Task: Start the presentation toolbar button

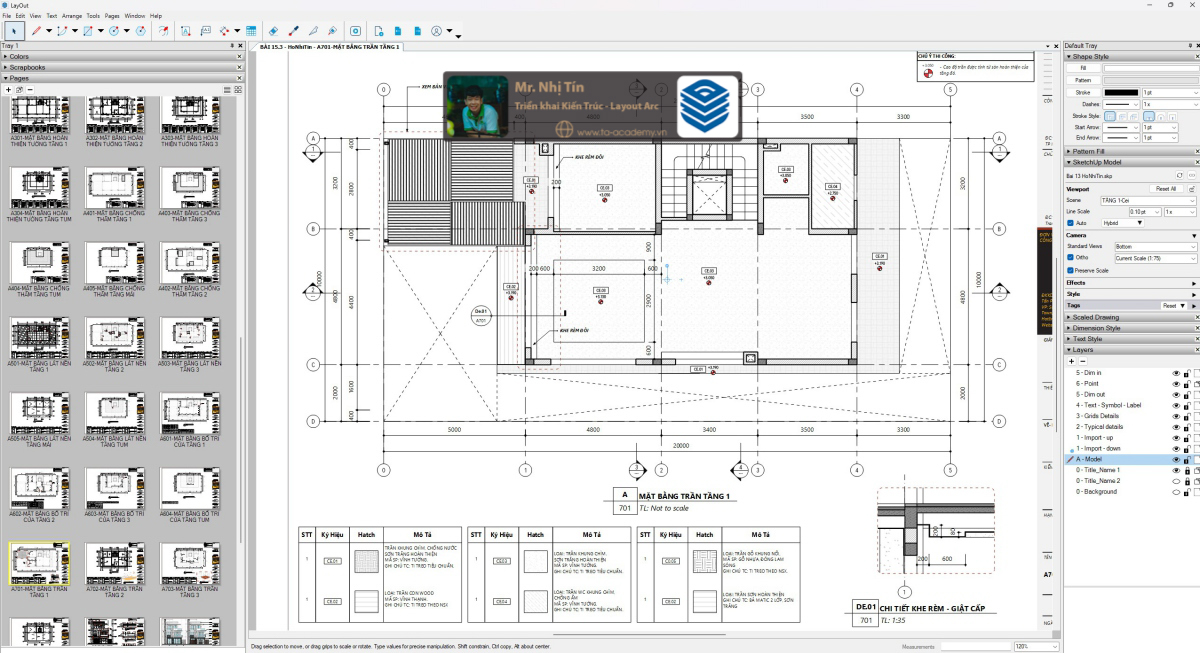Action: pos(355,31)
